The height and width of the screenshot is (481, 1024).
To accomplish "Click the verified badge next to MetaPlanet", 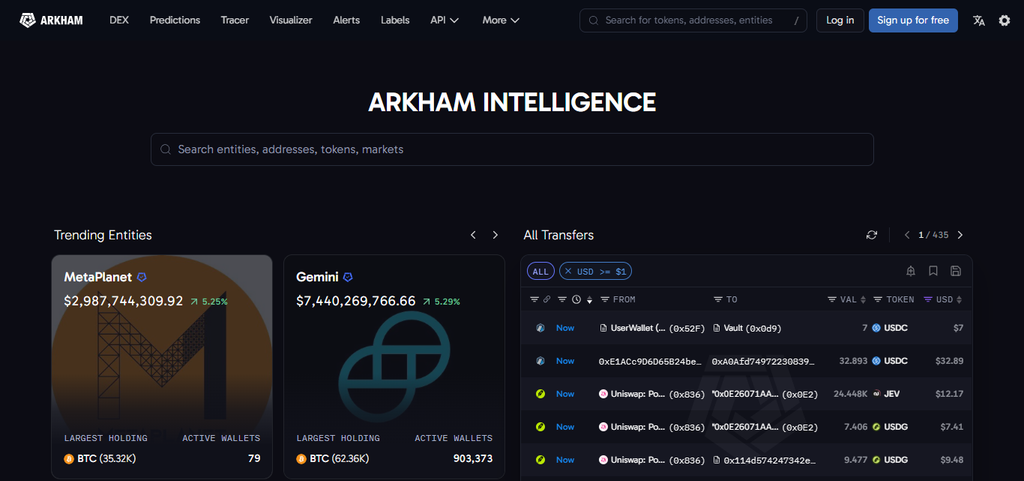I will (142, 277).
